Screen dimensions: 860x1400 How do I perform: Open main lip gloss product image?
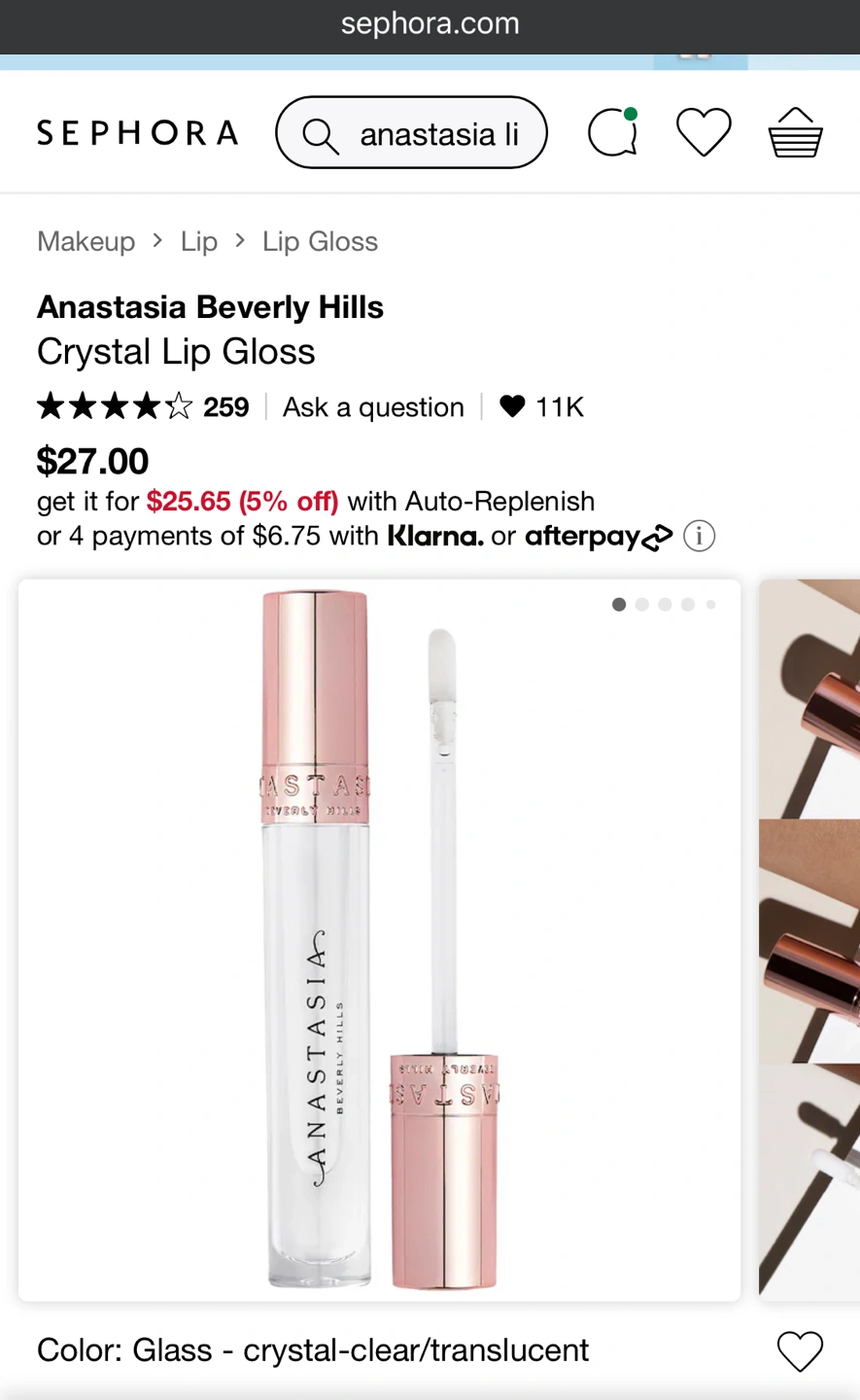tap(379, 940)
